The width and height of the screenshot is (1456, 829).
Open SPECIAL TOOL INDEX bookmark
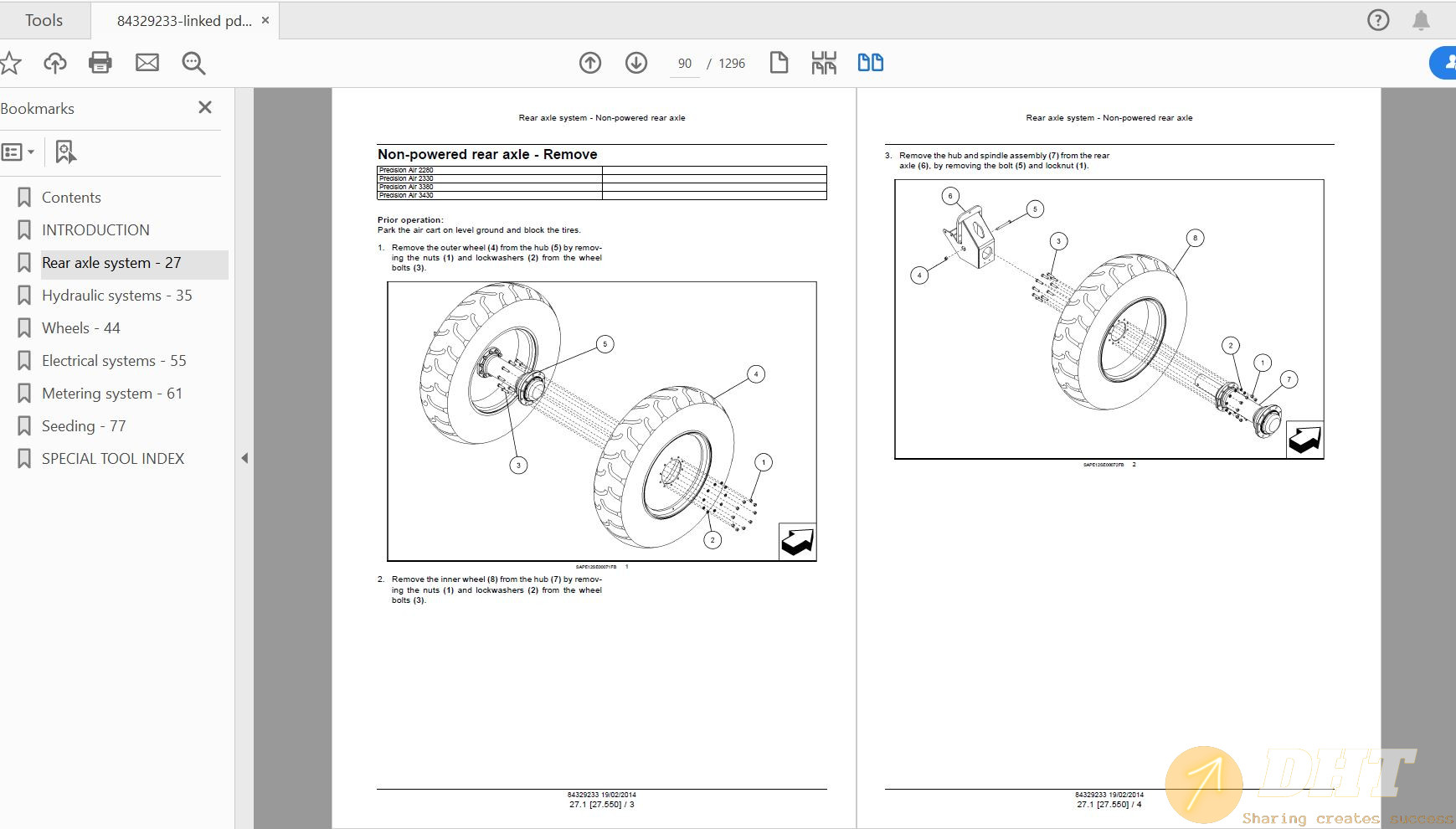pos(113,459)
